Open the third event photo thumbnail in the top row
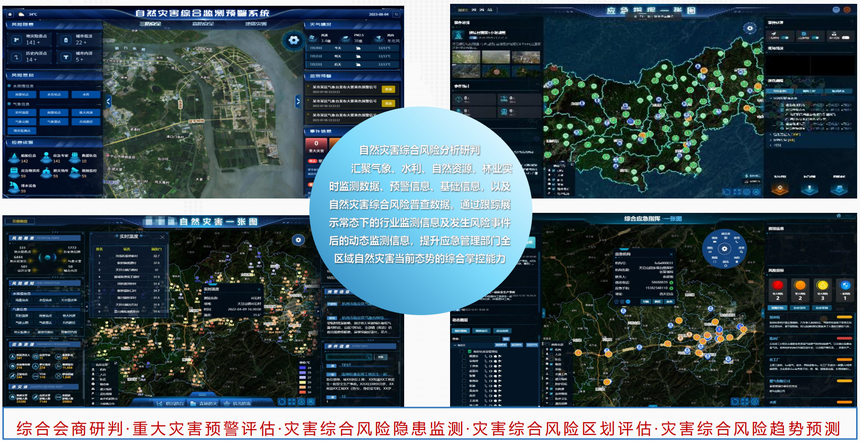 (525, 56)
